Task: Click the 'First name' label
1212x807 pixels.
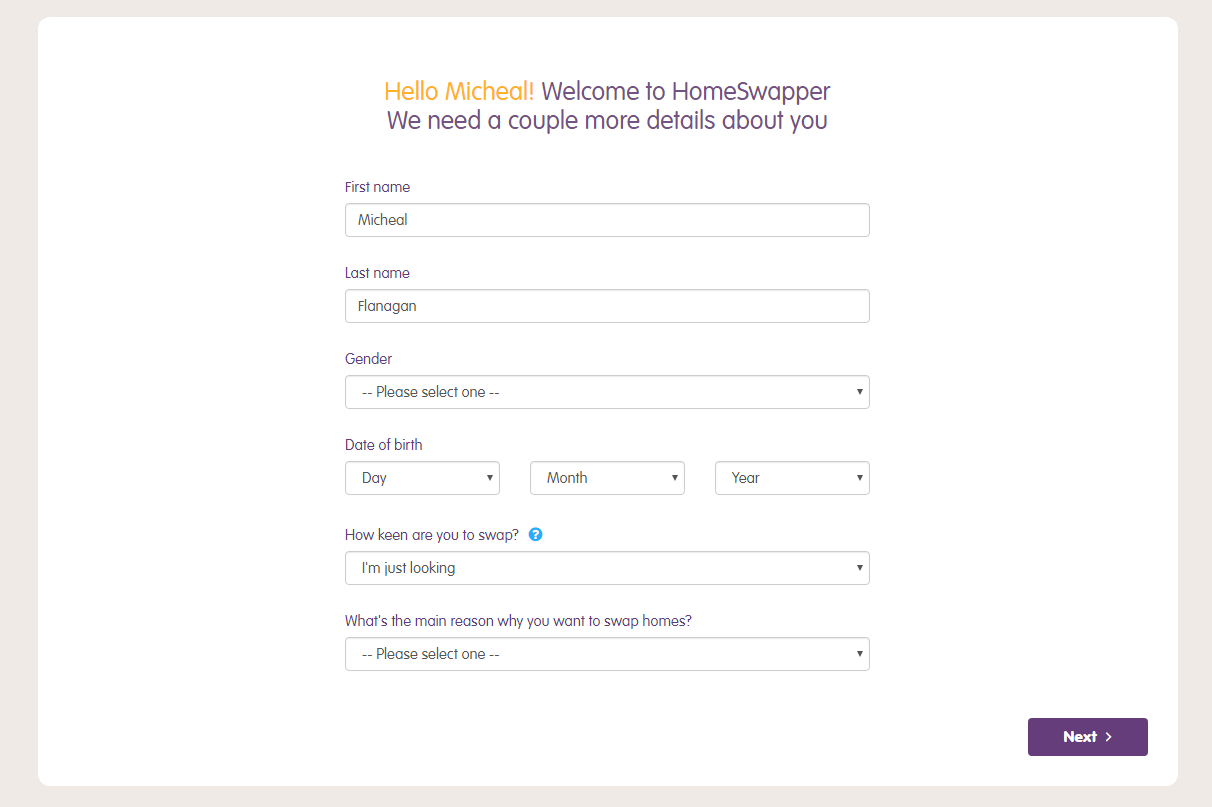Action: coord(377,187)
